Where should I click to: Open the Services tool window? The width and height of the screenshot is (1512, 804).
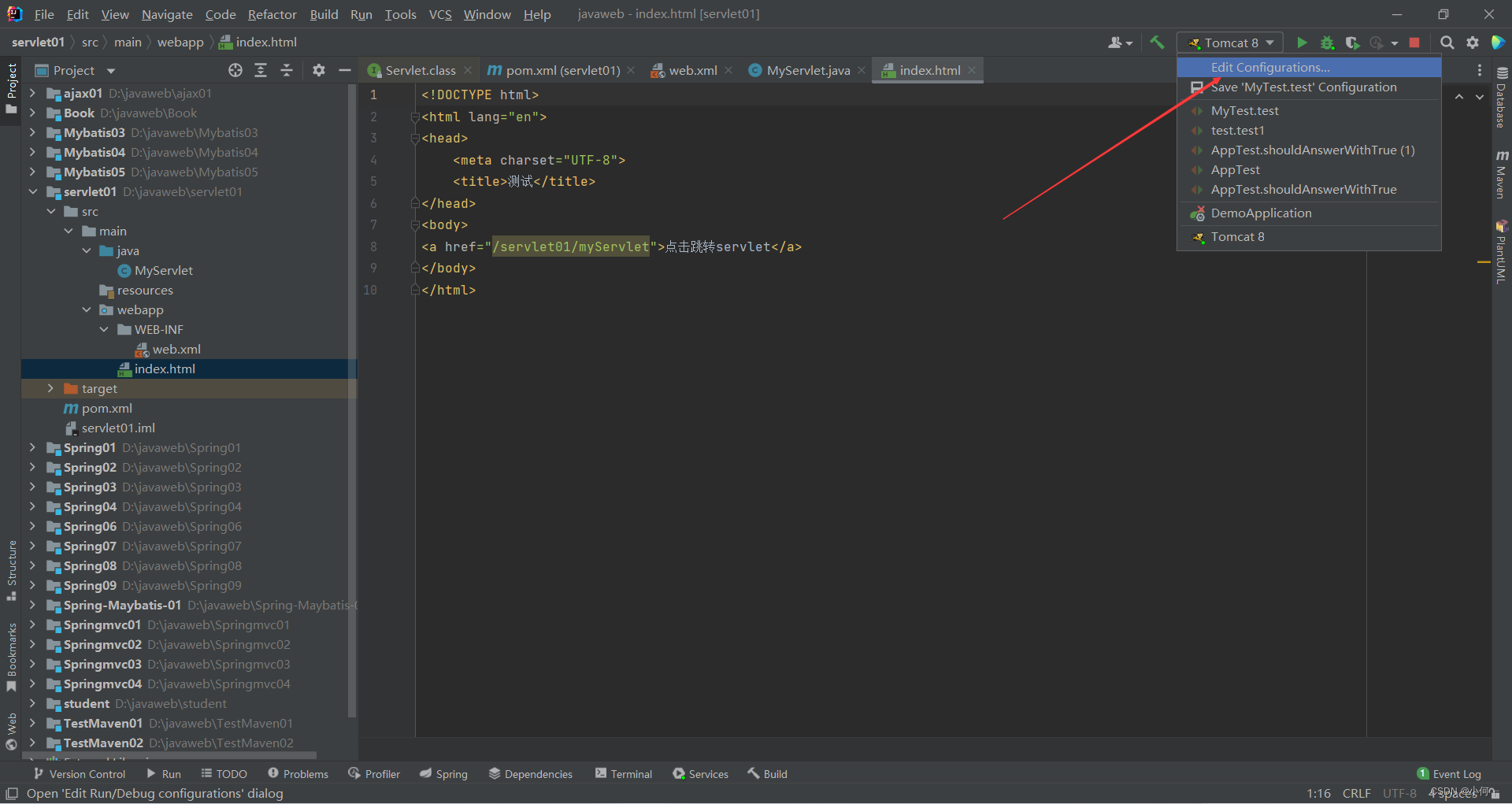[700, 774]
